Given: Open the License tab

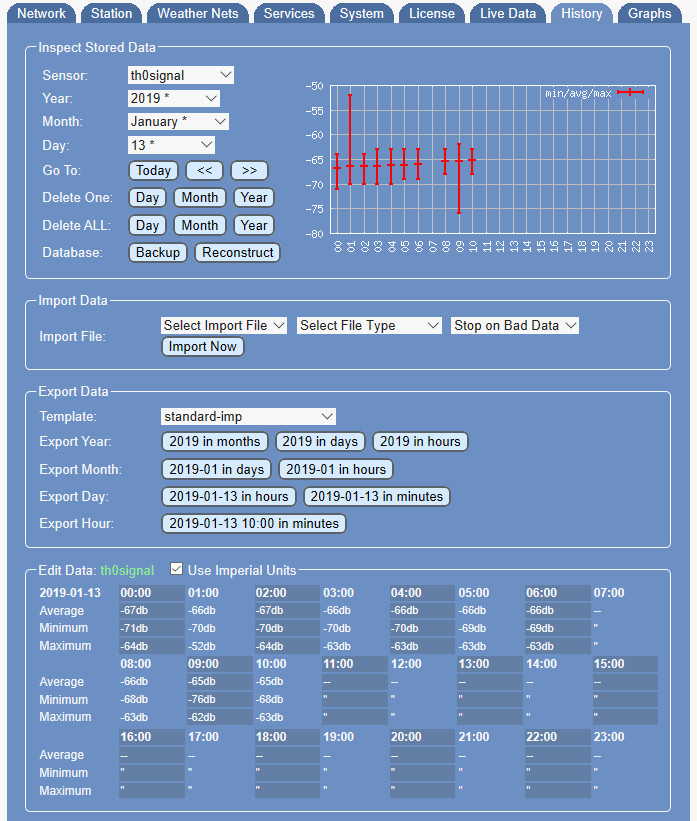Looking at the screenshot, I should [x=432, y=14].
